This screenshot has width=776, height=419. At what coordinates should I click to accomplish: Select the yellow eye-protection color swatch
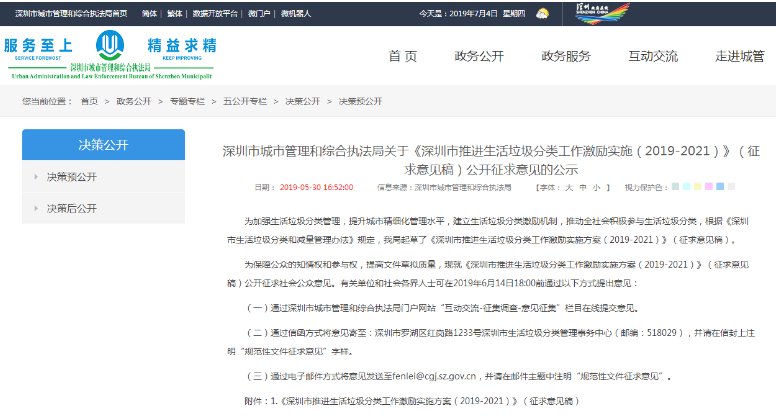click(x=696, y=187)
